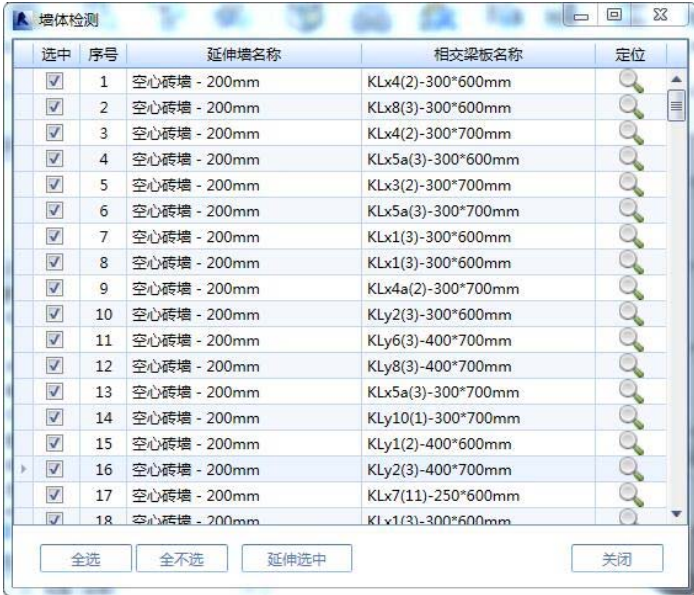
Task: Locate the highlighted row 16 wall
Action: click(x=631, y=470)
